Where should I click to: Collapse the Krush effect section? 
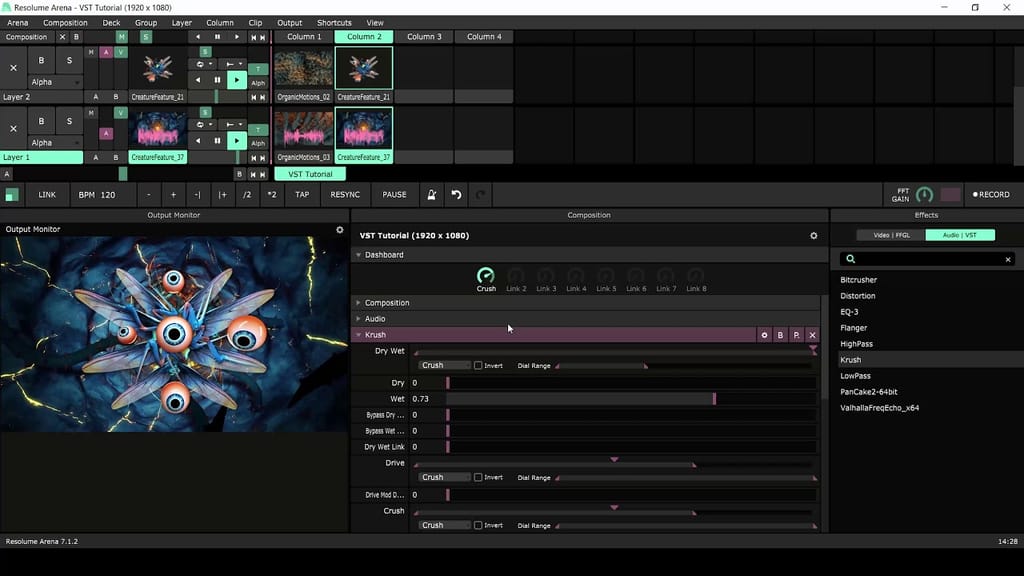click(x=359, y=334)
